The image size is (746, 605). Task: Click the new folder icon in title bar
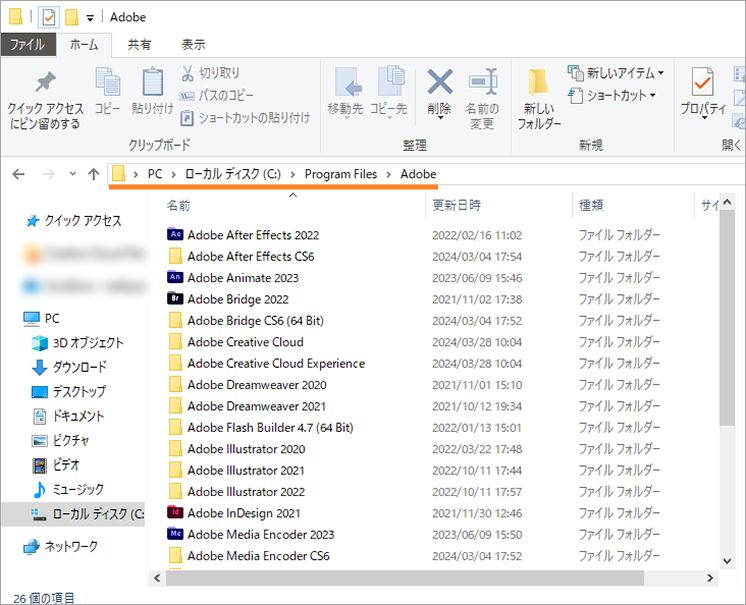pyautogui.click(x=71, y=18)
